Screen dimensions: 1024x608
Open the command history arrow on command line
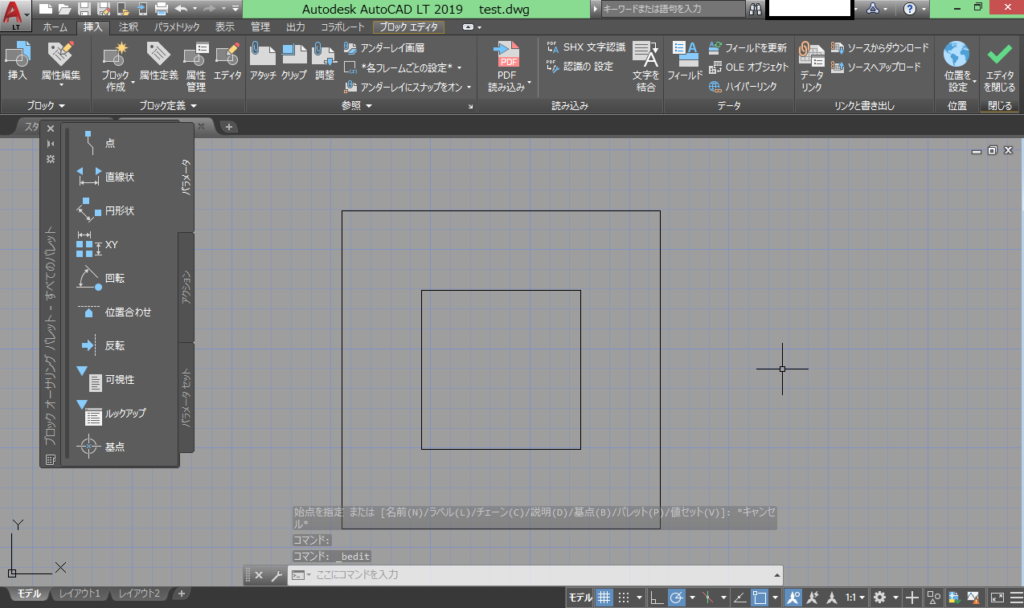point(776,575)
